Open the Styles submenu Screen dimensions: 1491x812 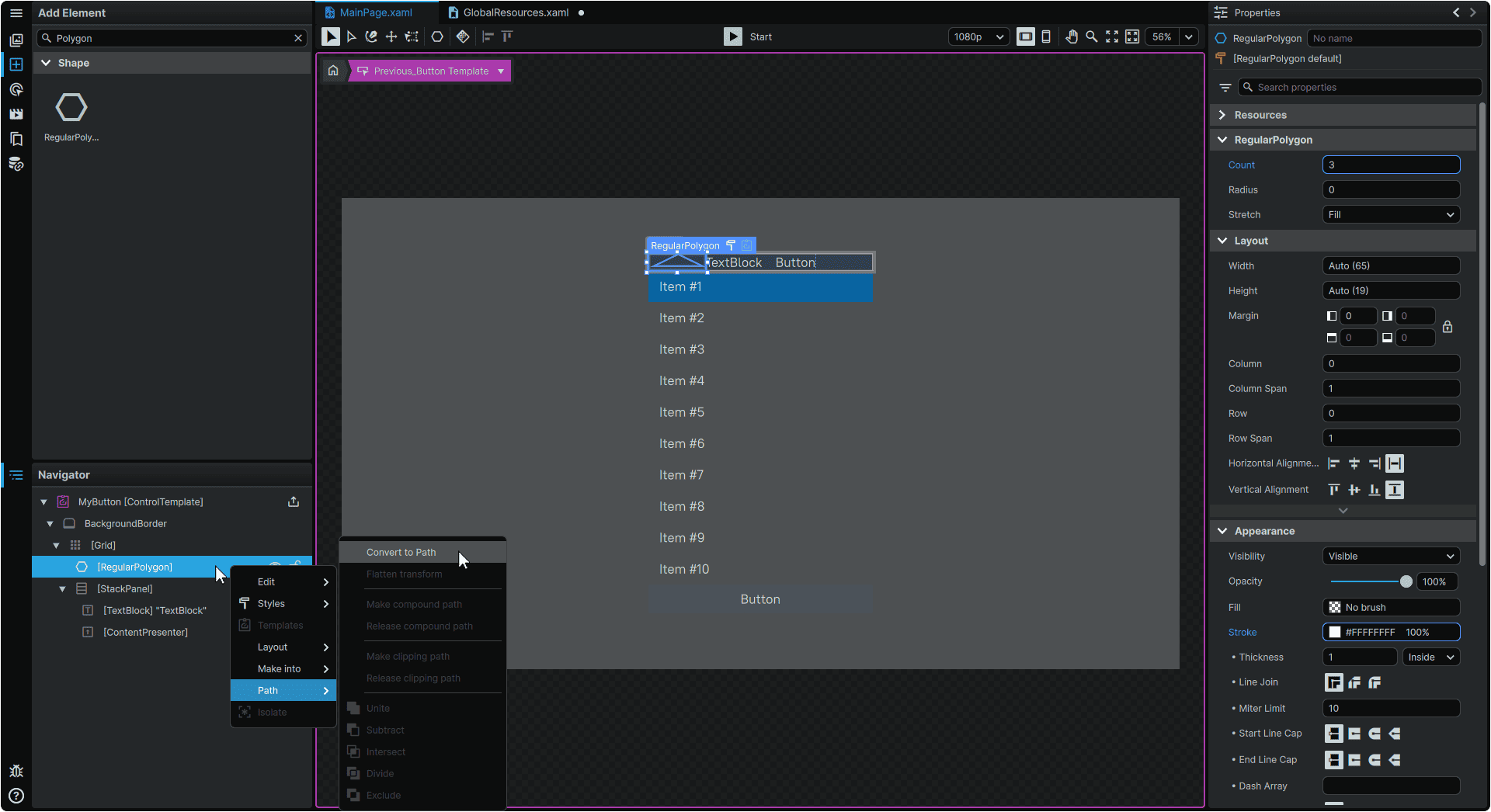tap(283, 604)
